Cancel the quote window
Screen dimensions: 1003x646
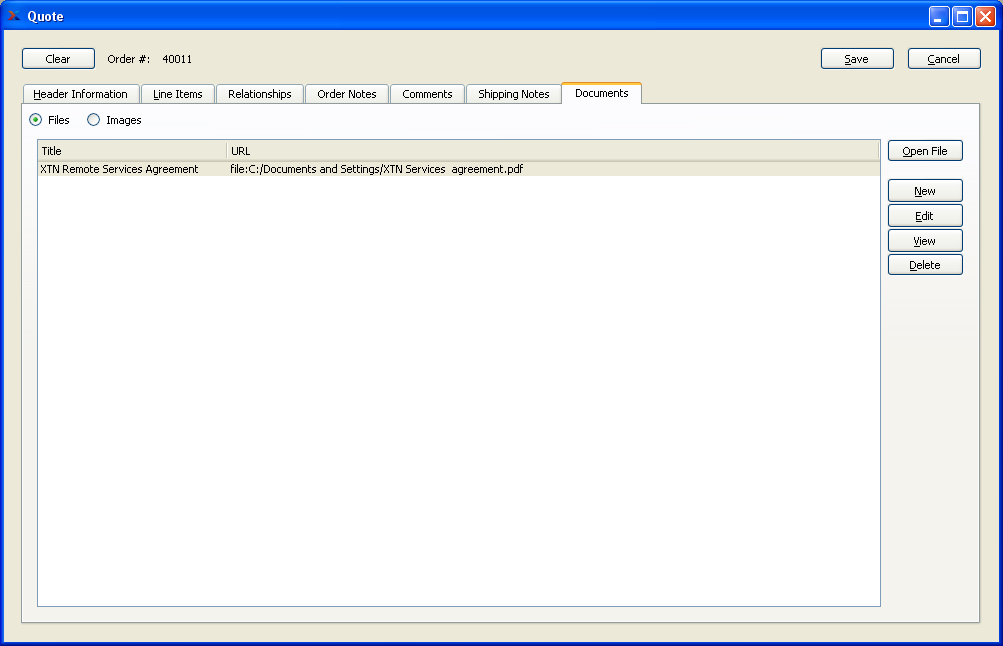[944, 59]
